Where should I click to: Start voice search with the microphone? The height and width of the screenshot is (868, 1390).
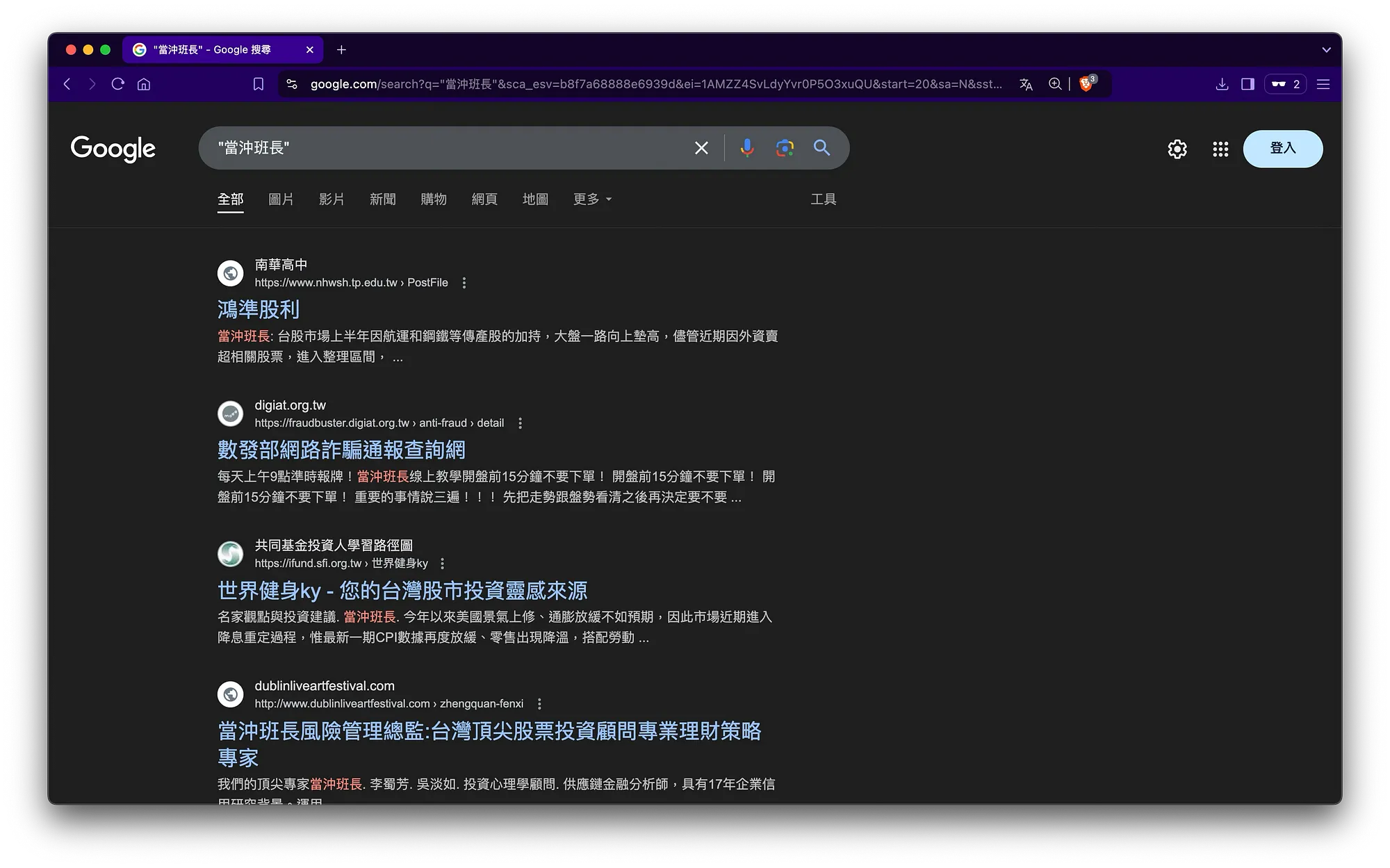coord(747,148)
